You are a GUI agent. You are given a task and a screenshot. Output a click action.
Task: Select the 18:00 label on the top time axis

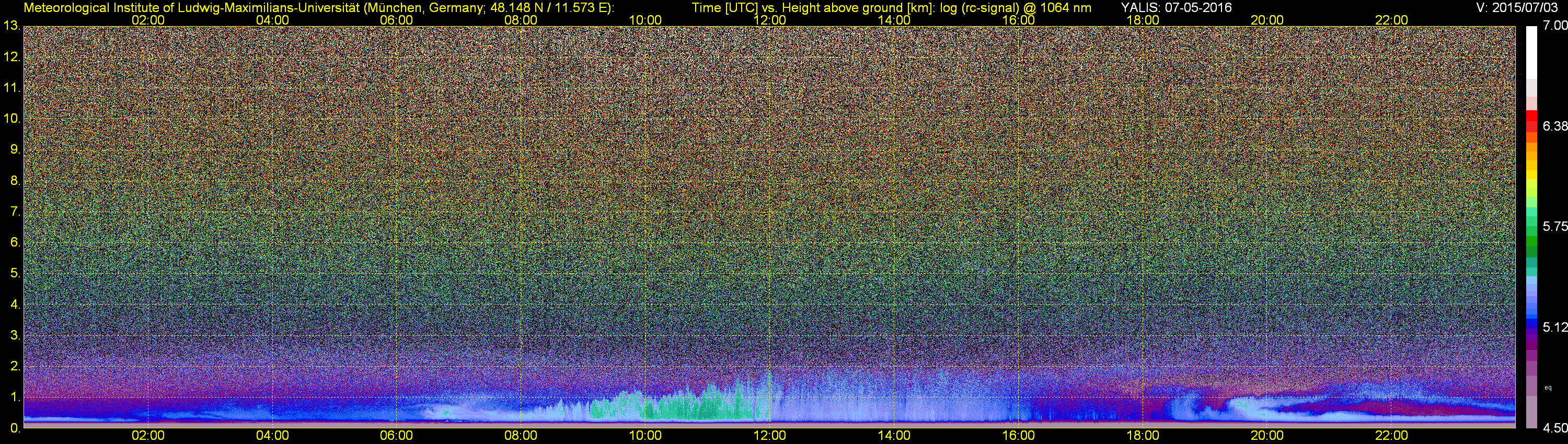1143,19
